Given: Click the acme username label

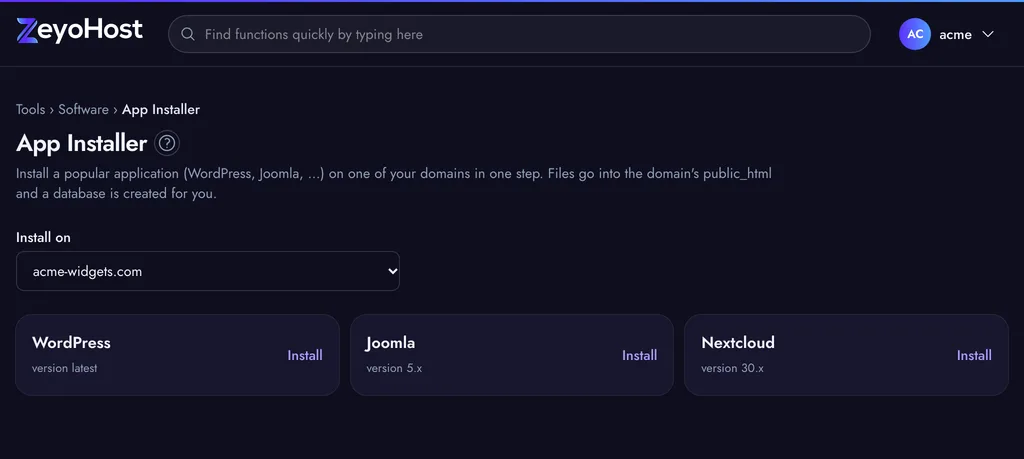Looking at the screenshot, I should coord(955,35).
